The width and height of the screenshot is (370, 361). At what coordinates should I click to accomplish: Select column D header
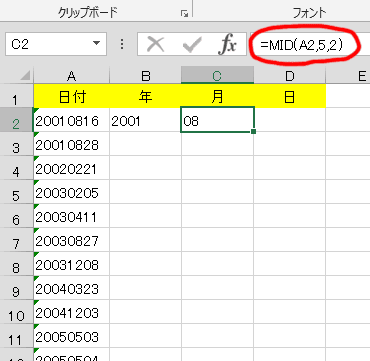(289, 76)
